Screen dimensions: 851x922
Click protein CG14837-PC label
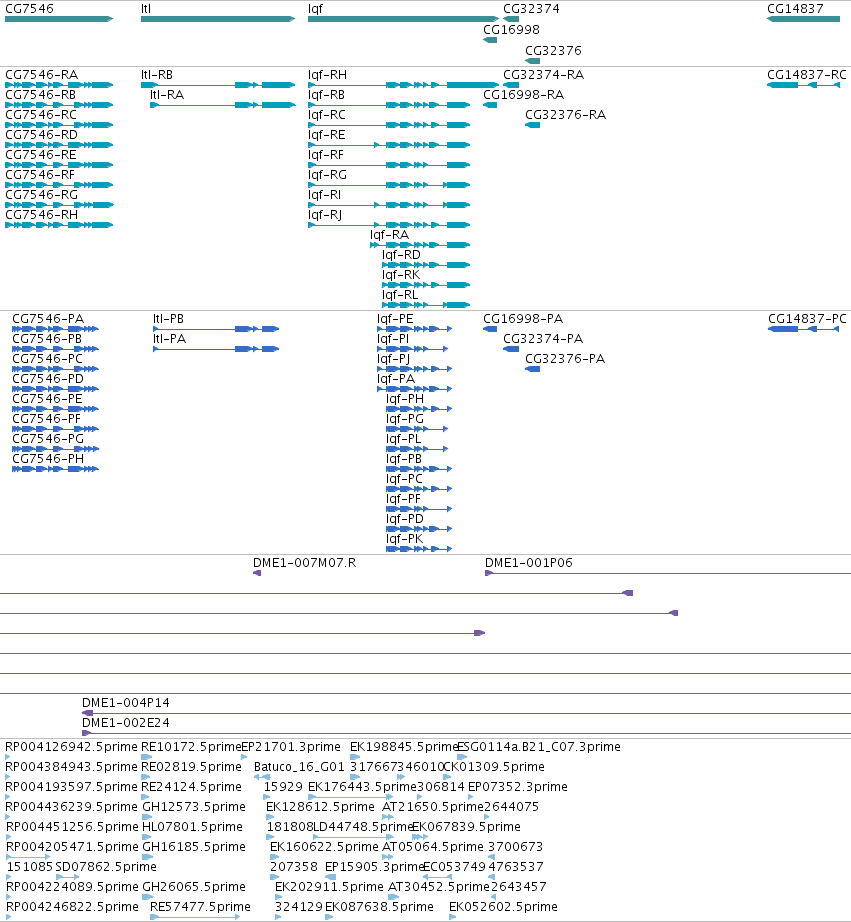click(x=807, y=319)
